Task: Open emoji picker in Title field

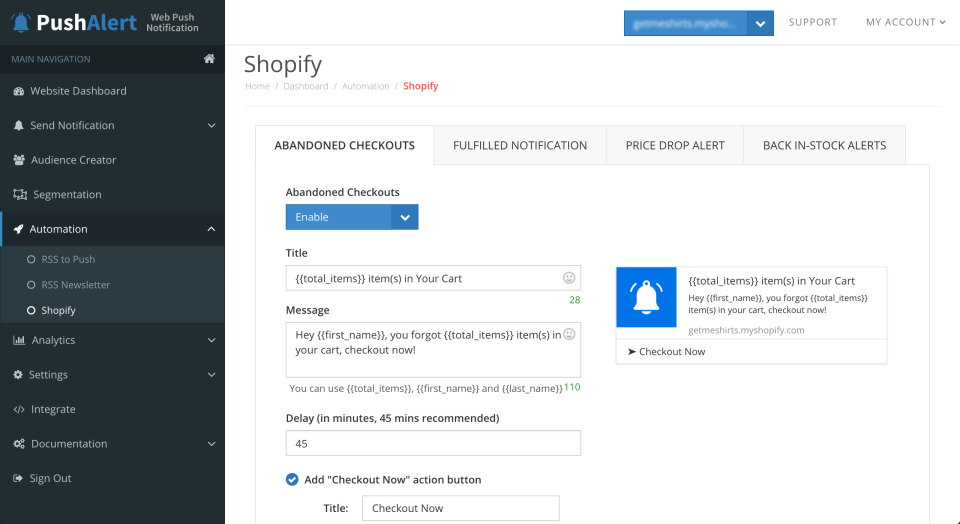Action: 569,278
